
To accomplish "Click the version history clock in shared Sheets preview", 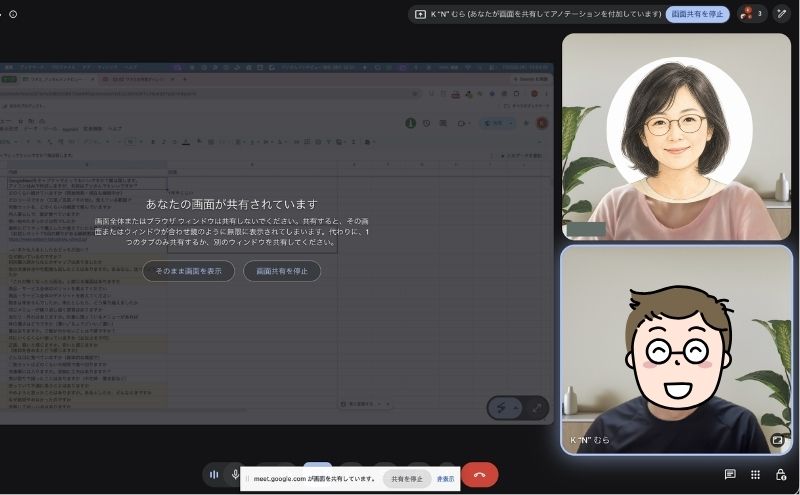I will [x=427, y=123].
